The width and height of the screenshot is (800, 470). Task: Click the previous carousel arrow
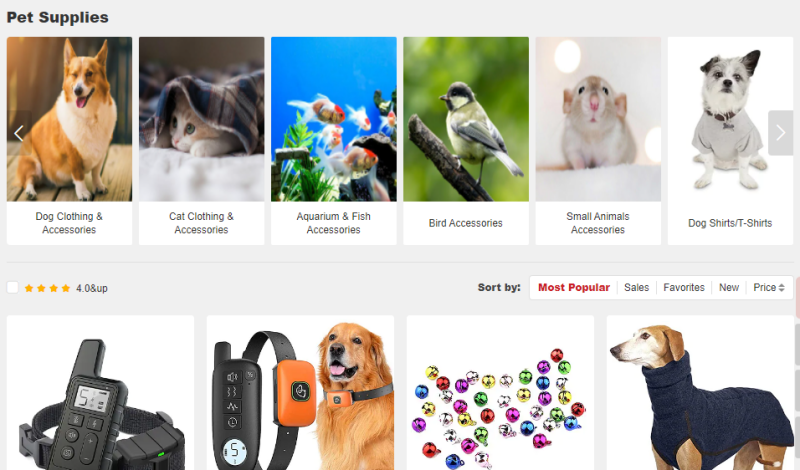[x=19, y=133]
